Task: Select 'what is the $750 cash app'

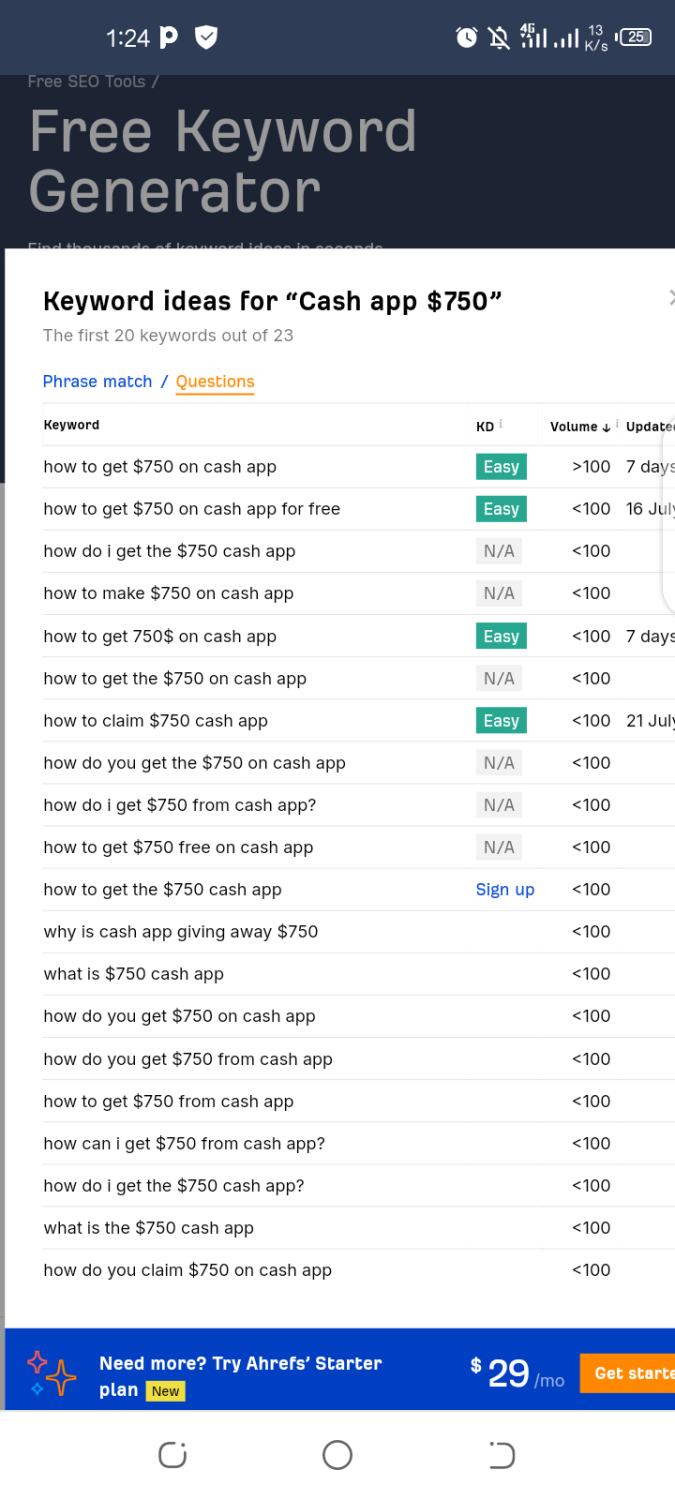Action: [148, 1228]
